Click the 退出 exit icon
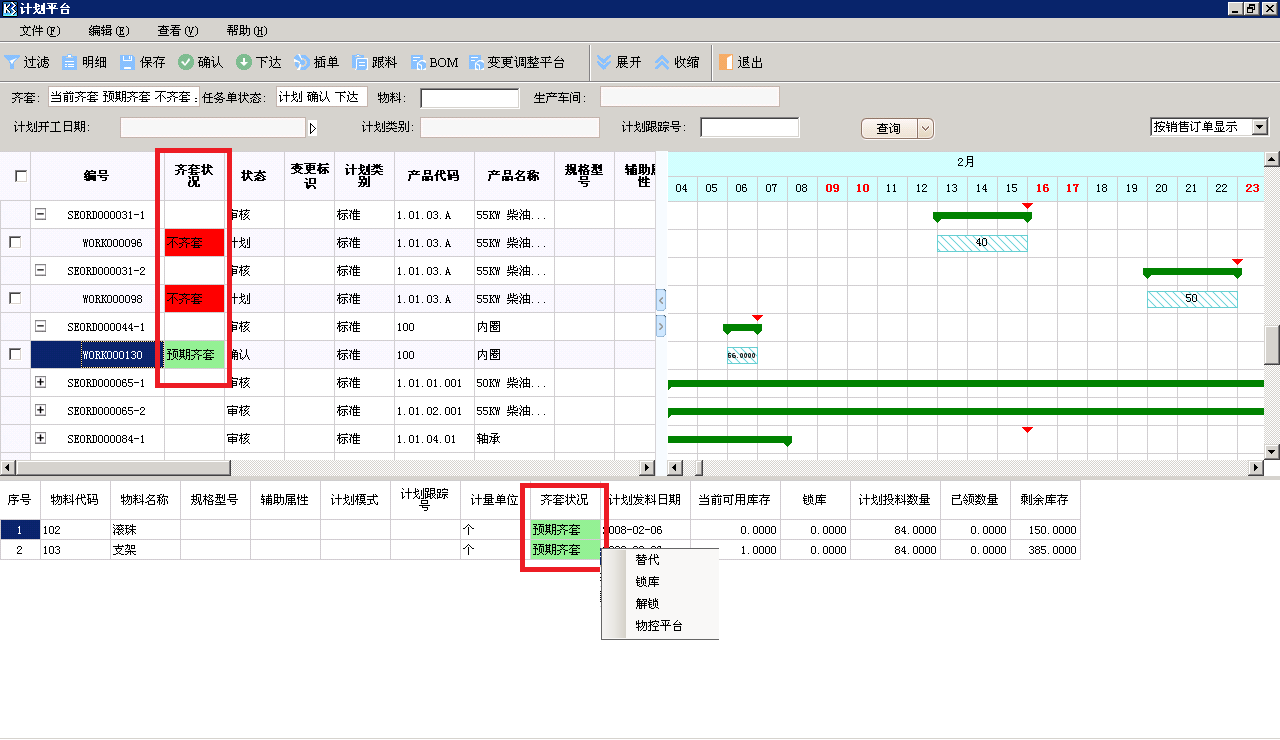The width and height of the screenshot is (1280, 740). [726, 62]
